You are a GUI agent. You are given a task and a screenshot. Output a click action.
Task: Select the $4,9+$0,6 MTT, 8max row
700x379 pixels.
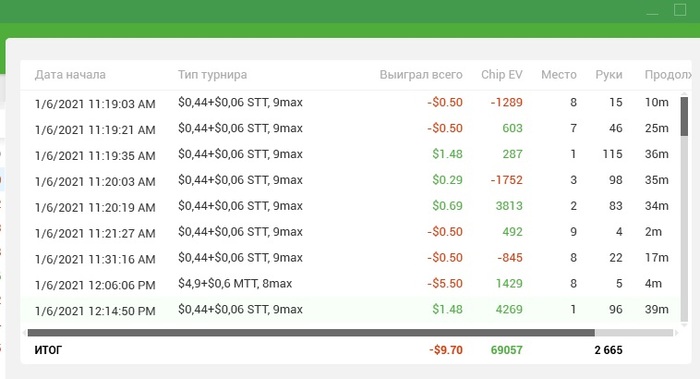pyautogui.click(x=350, y=284)
